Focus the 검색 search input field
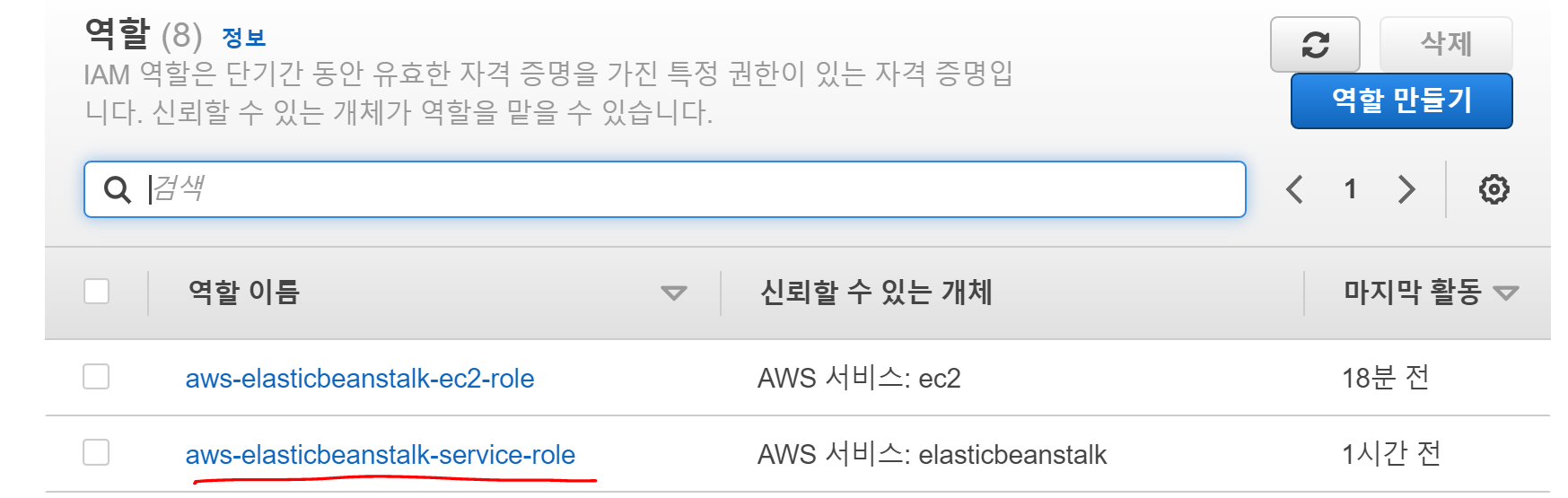The height and width of the screenshot is (498, 1568). coord(665,189)
